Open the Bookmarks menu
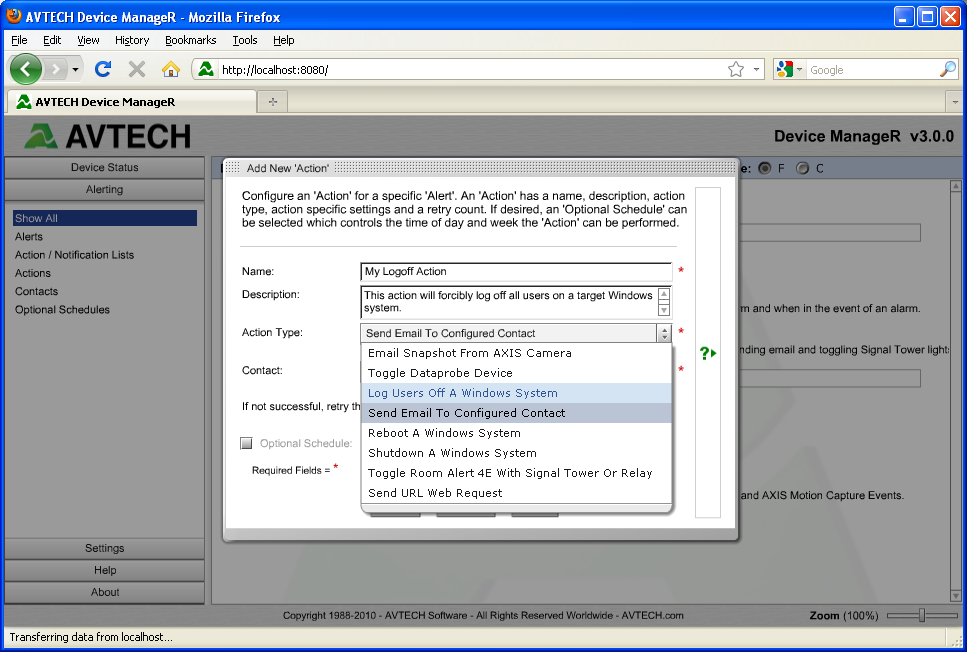 (x=190, y=40)
